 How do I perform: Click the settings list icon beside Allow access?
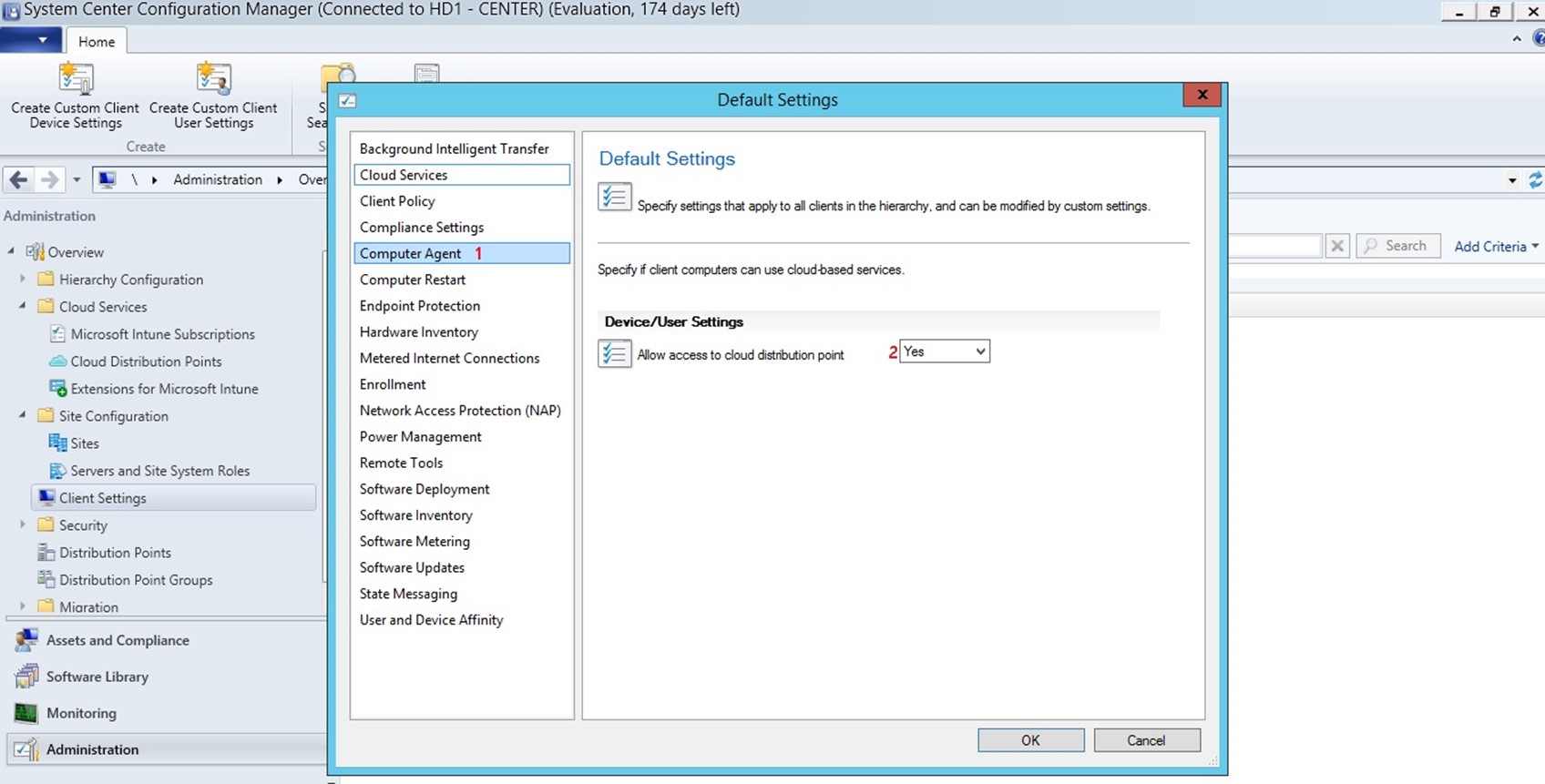pyautogui.click(x=615, y=353)
